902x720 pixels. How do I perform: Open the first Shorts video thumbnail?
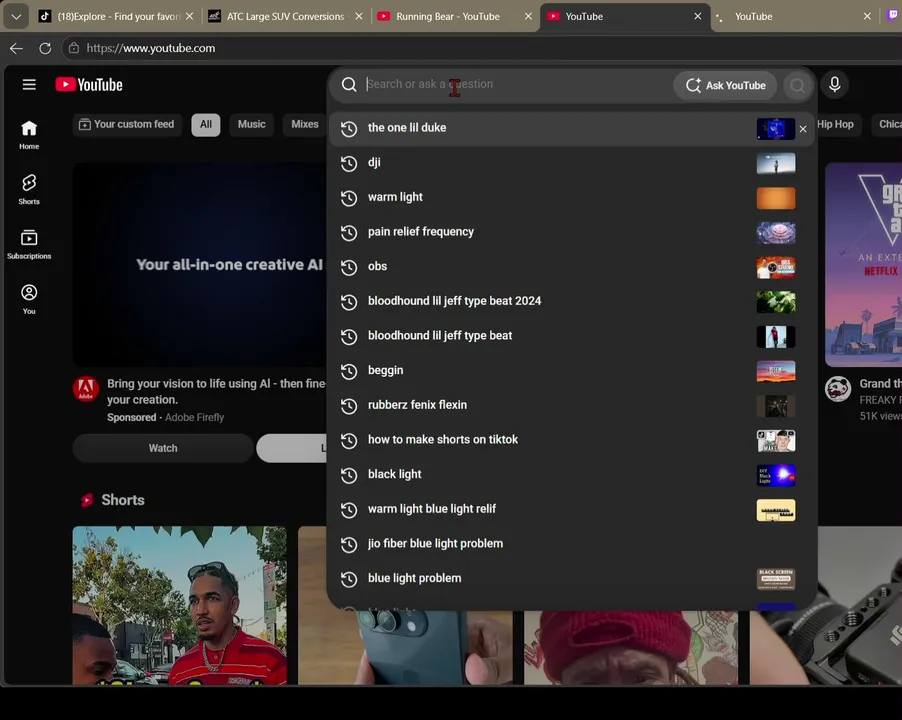179,605
